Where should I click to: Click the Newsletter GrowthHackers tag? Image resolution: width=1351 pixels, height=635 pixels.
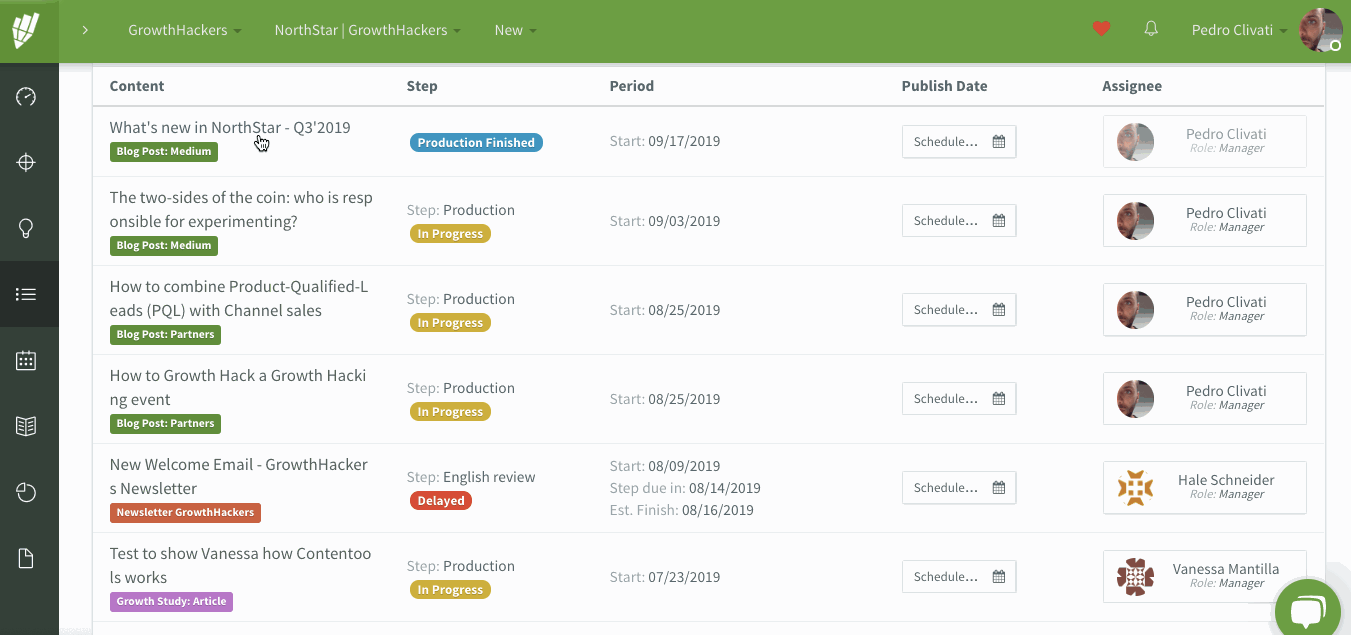pos(185,513)
